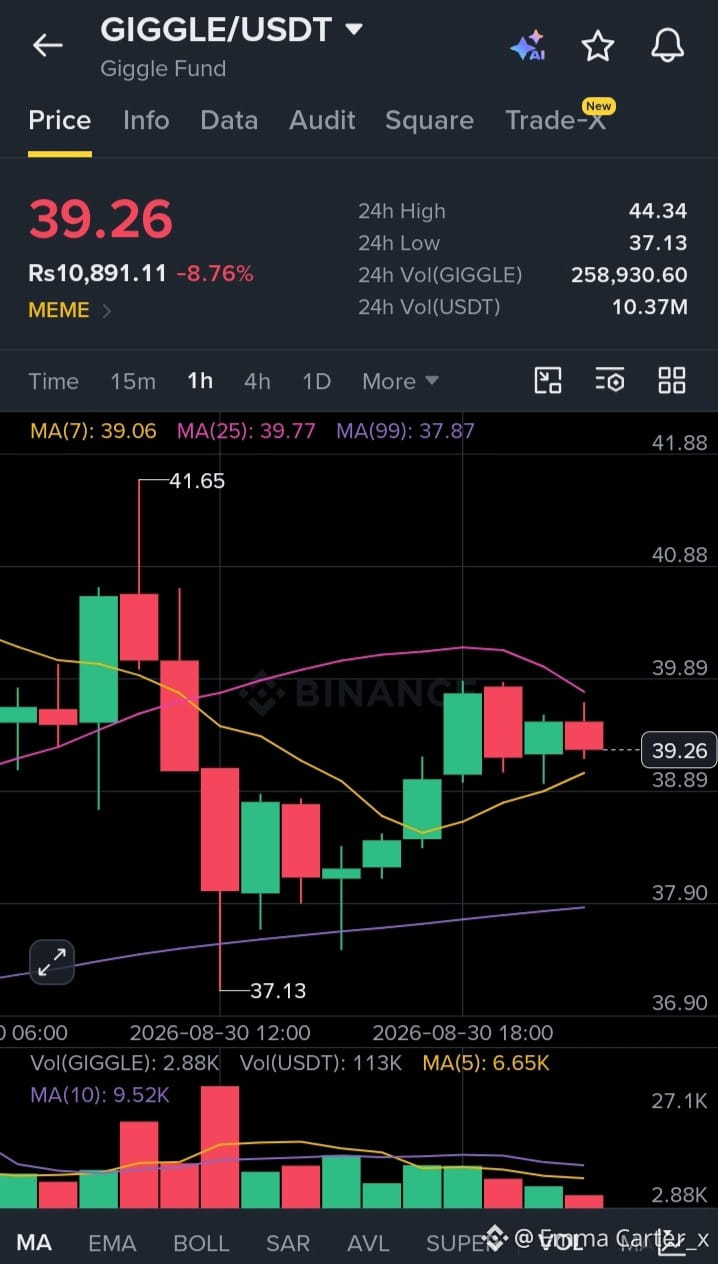The height and width of the screenshot is (1264, 718).
Task: Open the Data tab
Action: pyautogui.click(x=229, y=120)
